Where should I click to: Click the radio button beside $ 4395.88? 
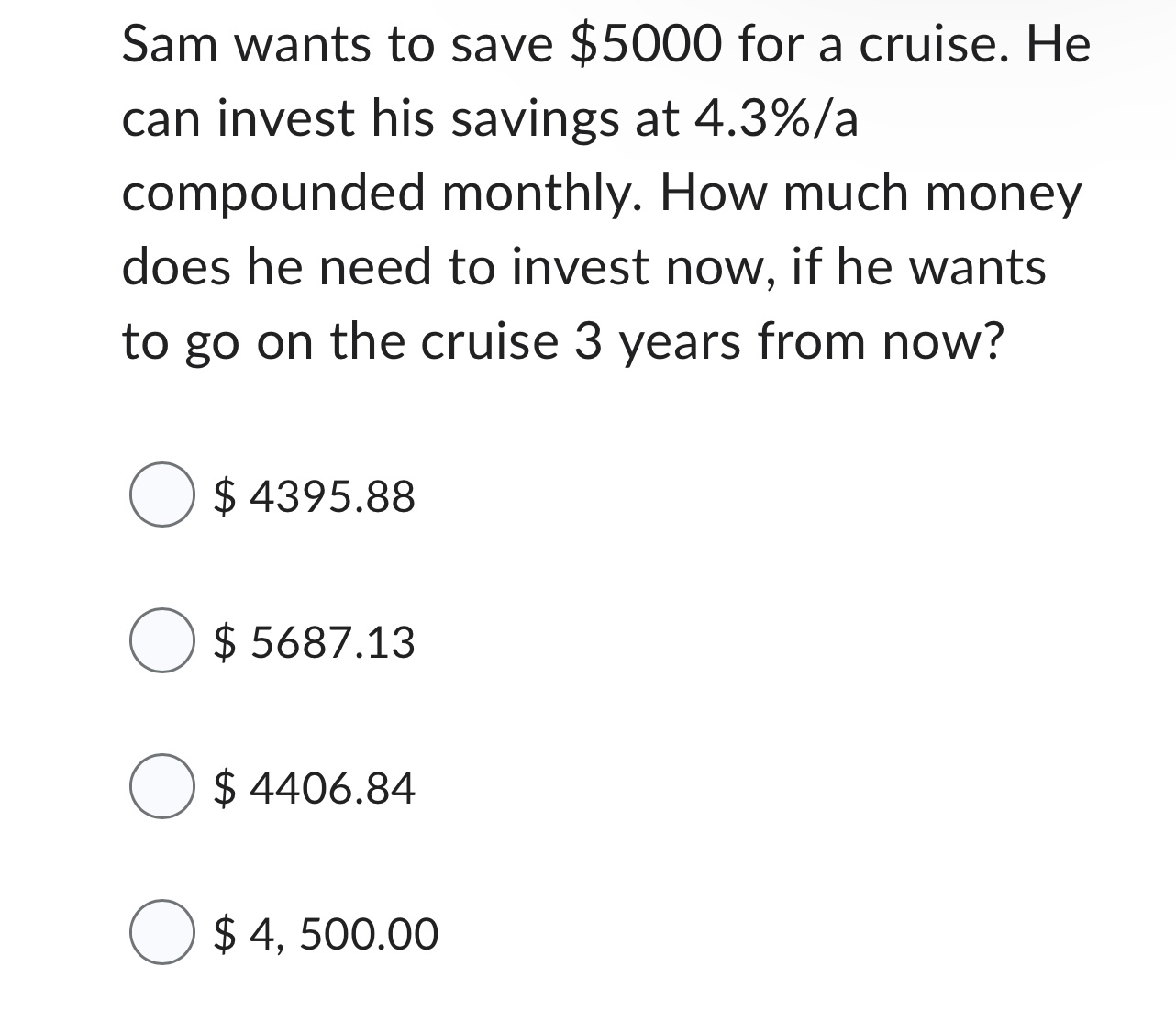click(163, 495)
